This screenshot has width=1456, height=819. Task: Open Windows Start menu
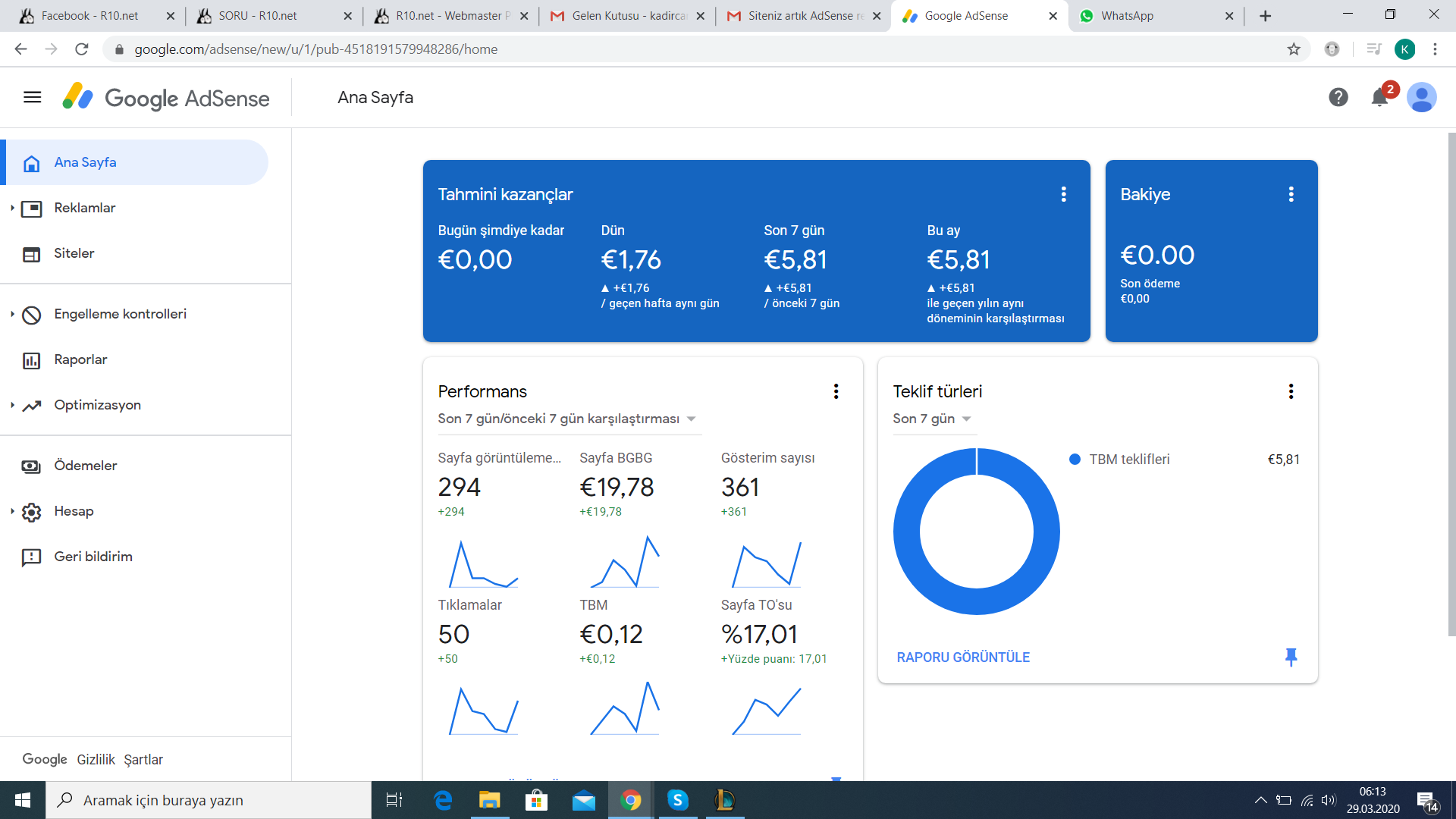(23, 800)
